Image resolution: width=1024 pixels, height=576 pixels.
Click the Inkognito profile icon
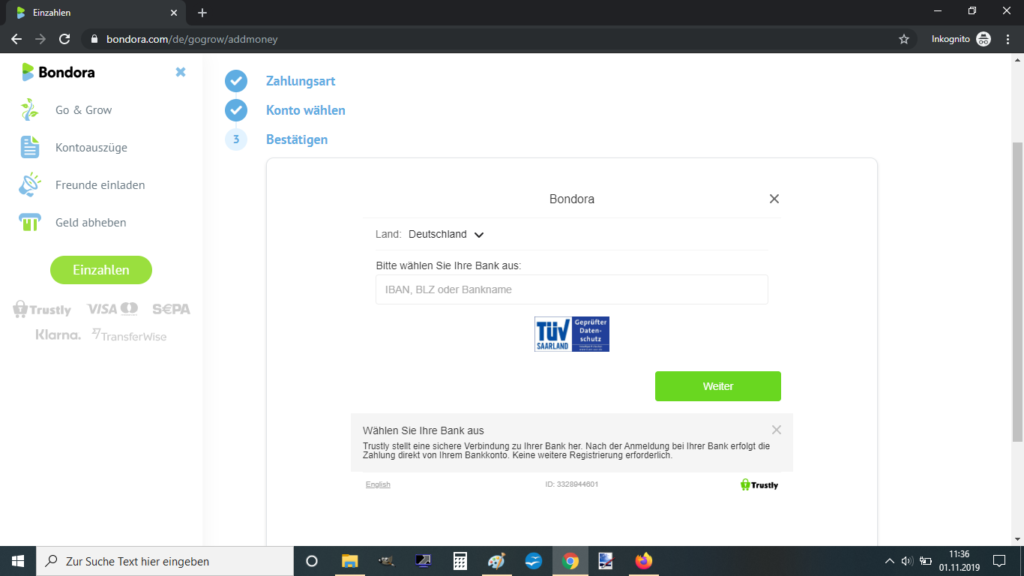pos(984,39)
